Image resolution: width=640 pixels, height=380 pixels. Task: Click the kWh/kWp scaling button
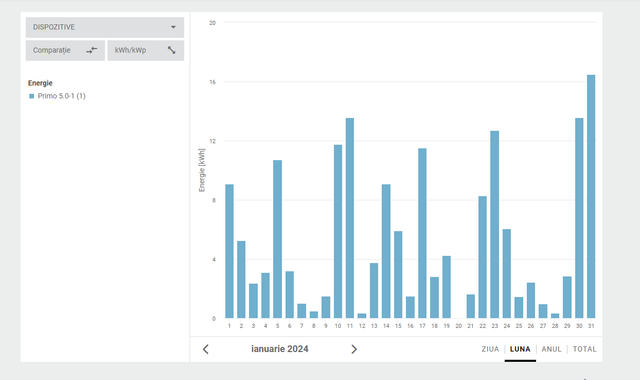[146, 50]
